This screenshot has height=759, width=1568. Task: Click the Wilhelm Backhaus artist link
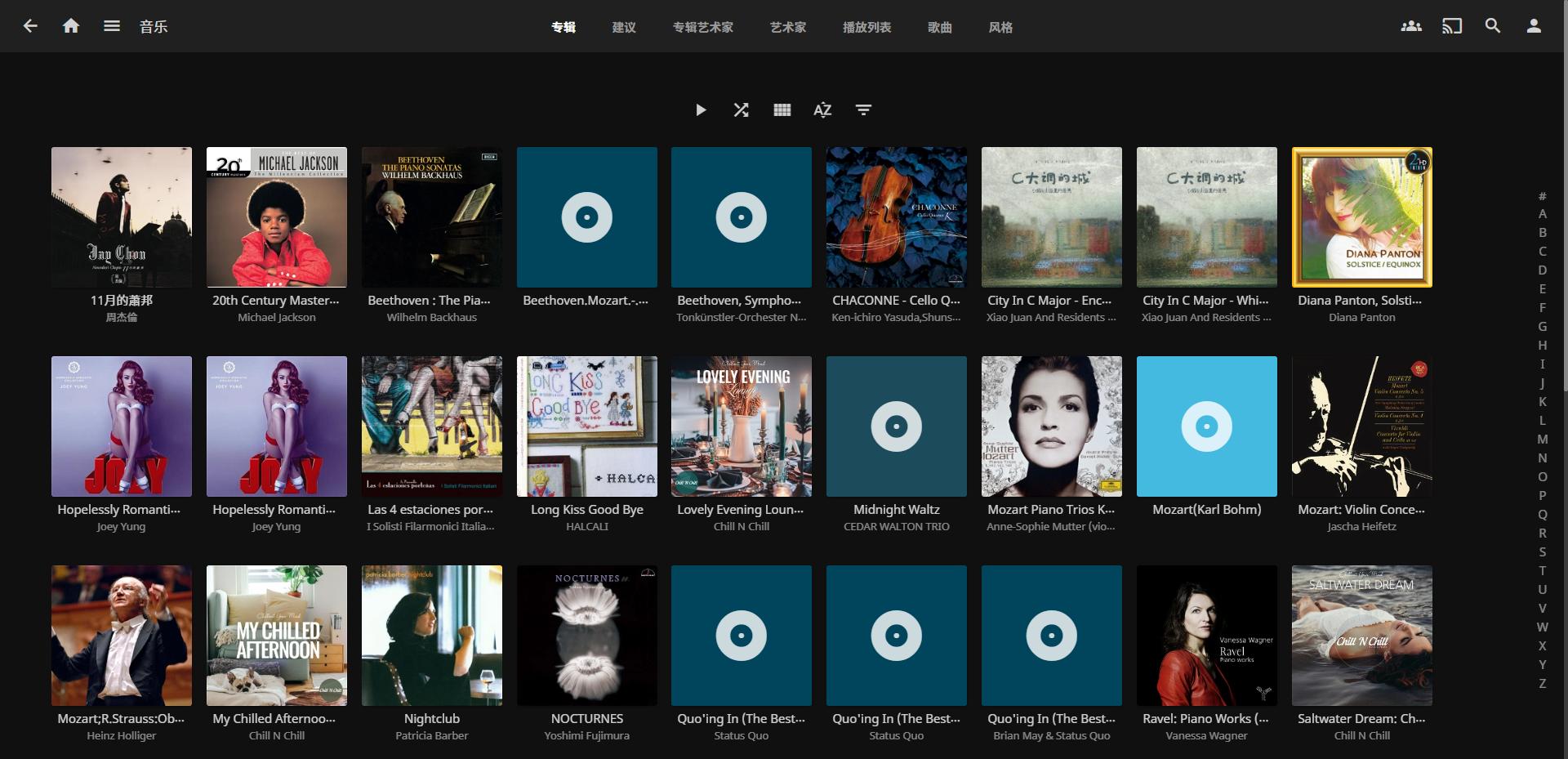(432, 318)
